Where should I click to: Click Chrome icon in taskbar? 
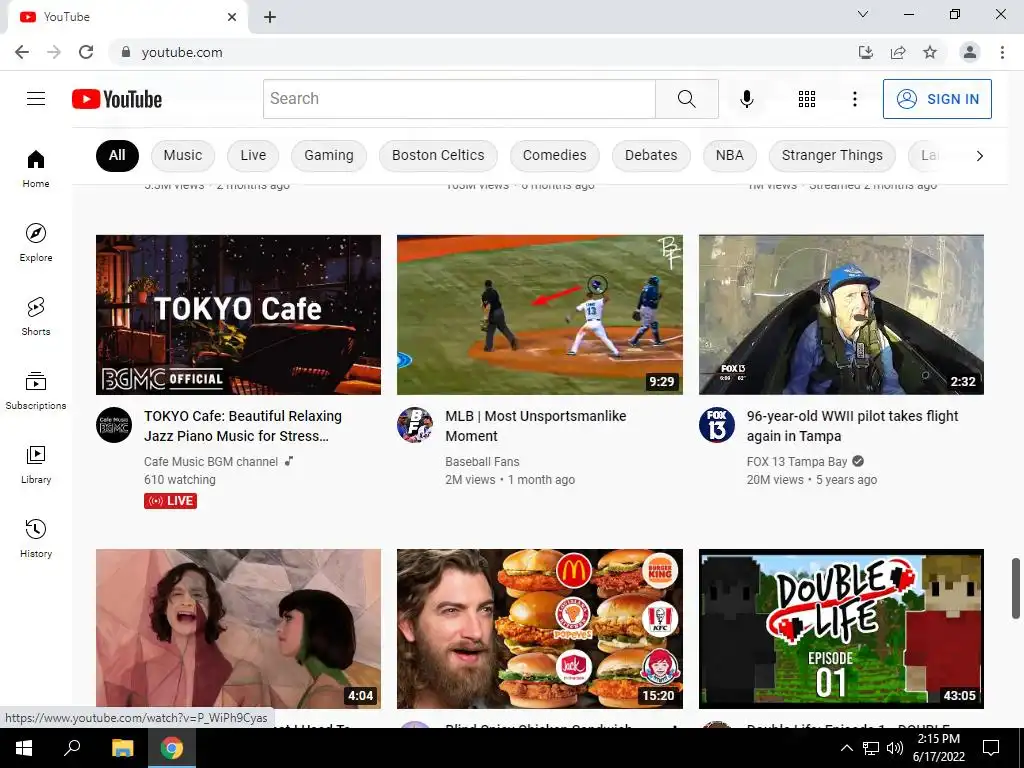coord(172,748)
